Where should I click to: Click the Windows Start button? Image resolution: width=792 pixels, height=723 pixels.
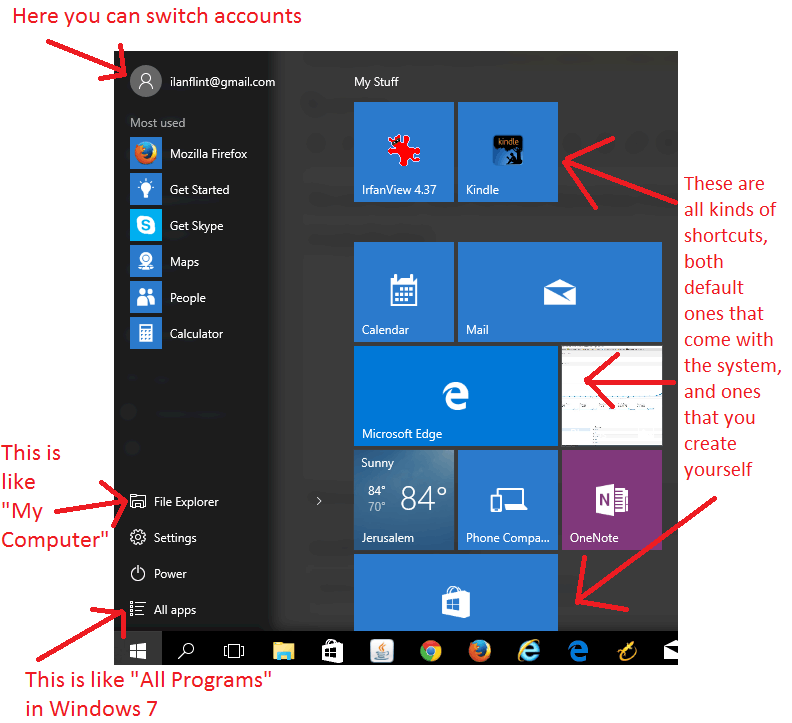click(x=138, y=650)
